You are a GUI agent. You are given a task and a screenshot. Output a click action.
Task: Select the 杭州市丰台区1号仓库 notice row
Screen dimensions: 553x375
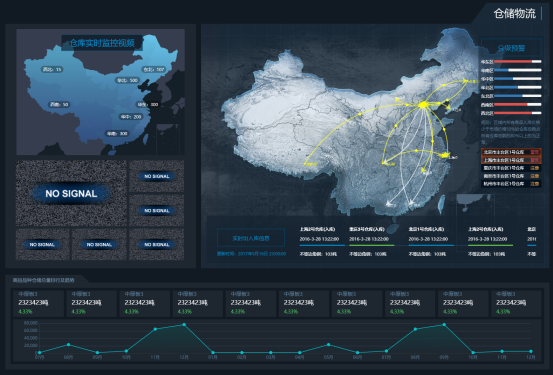coord(511,183)
